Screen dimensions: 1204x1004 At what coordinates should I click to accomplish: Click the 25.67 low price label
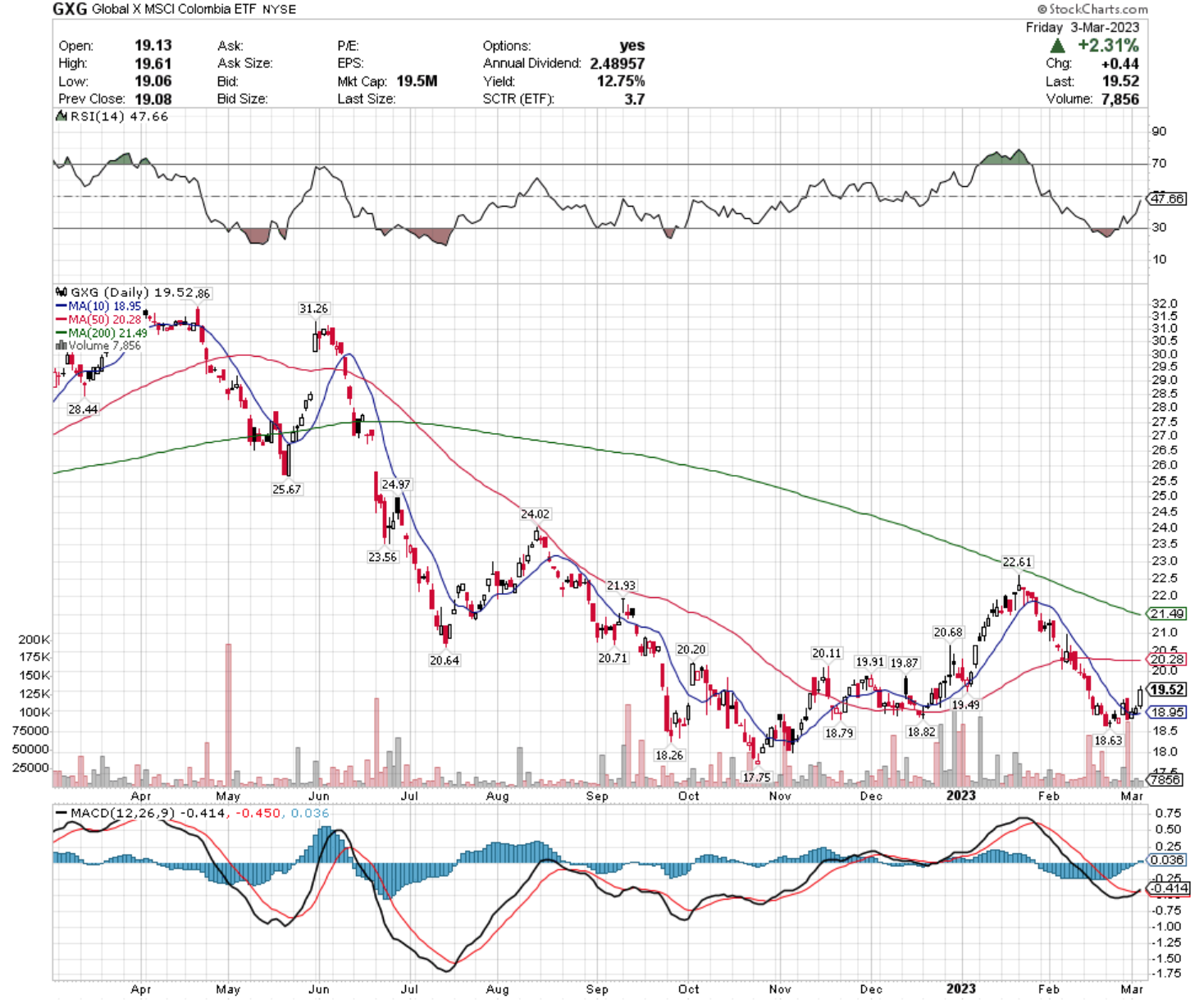click(287, 489)
